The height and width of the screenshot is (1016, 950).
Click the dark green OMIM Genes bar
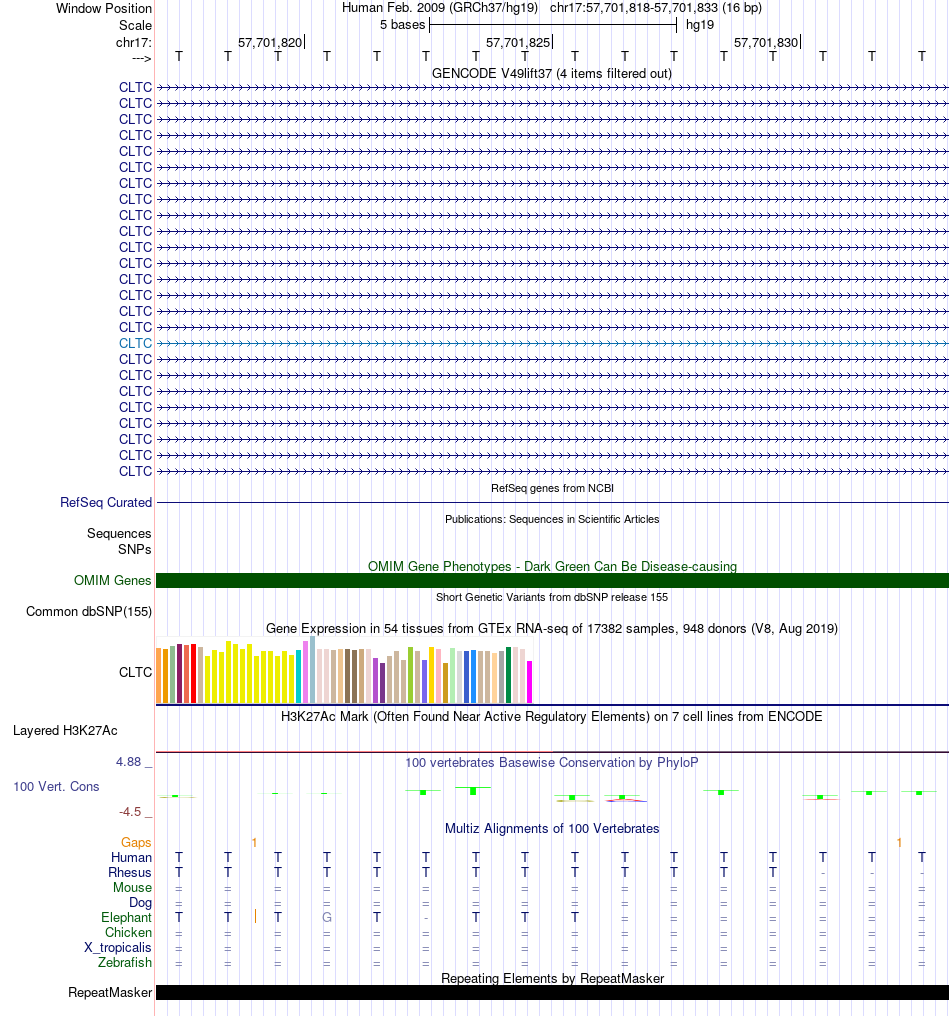552,581
